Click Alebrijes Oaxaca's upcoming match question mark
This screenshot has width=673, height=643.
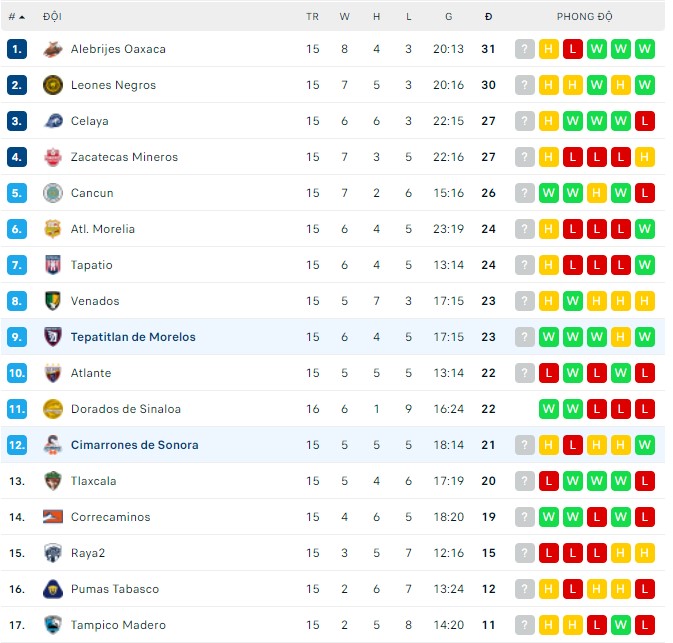point(525,49)
